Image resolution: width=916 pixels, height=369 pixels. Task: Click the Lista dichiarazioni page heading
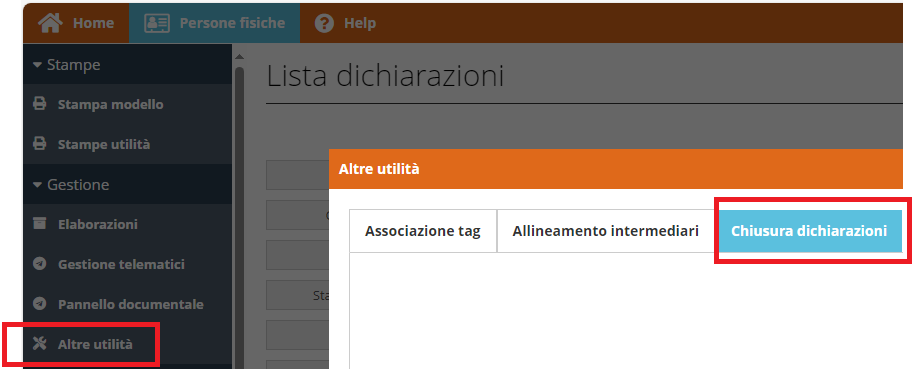[x=385, y=76]
